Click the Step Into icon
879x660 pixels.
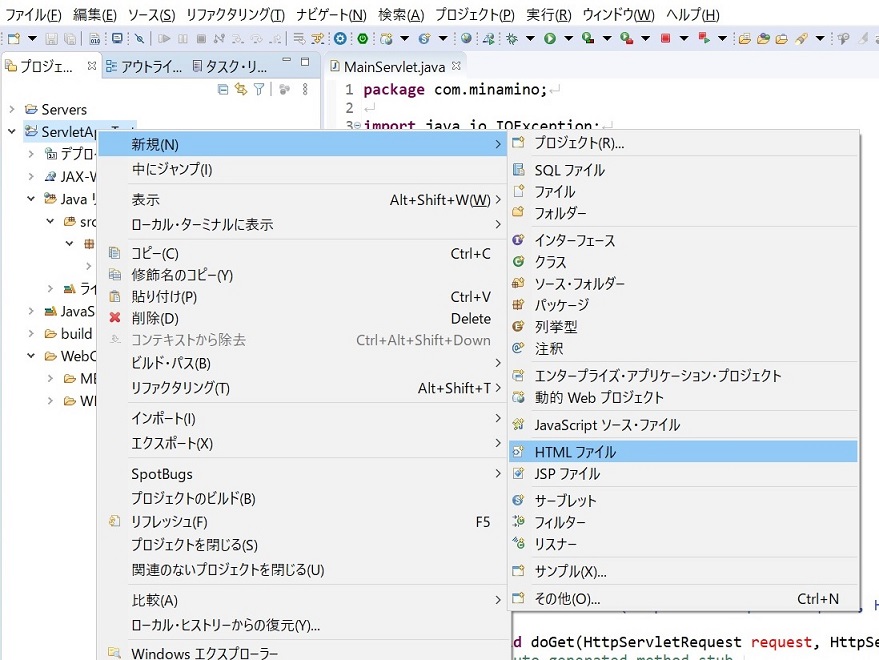238,38
